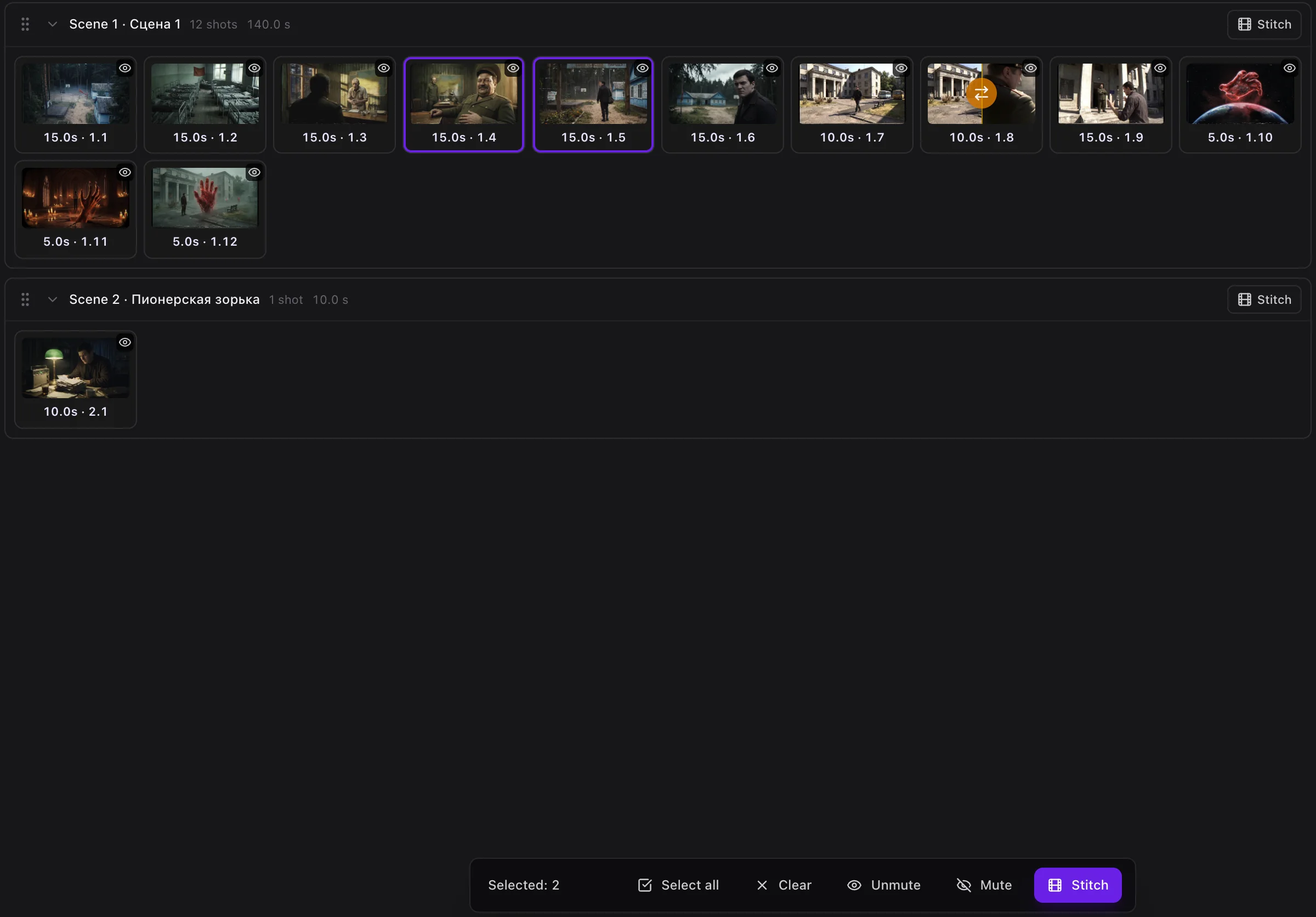The width and height of the screenshot is (1316, 917).
Task: Hide shot 1.8 using its eye icon
Action: pos(1030,68)
